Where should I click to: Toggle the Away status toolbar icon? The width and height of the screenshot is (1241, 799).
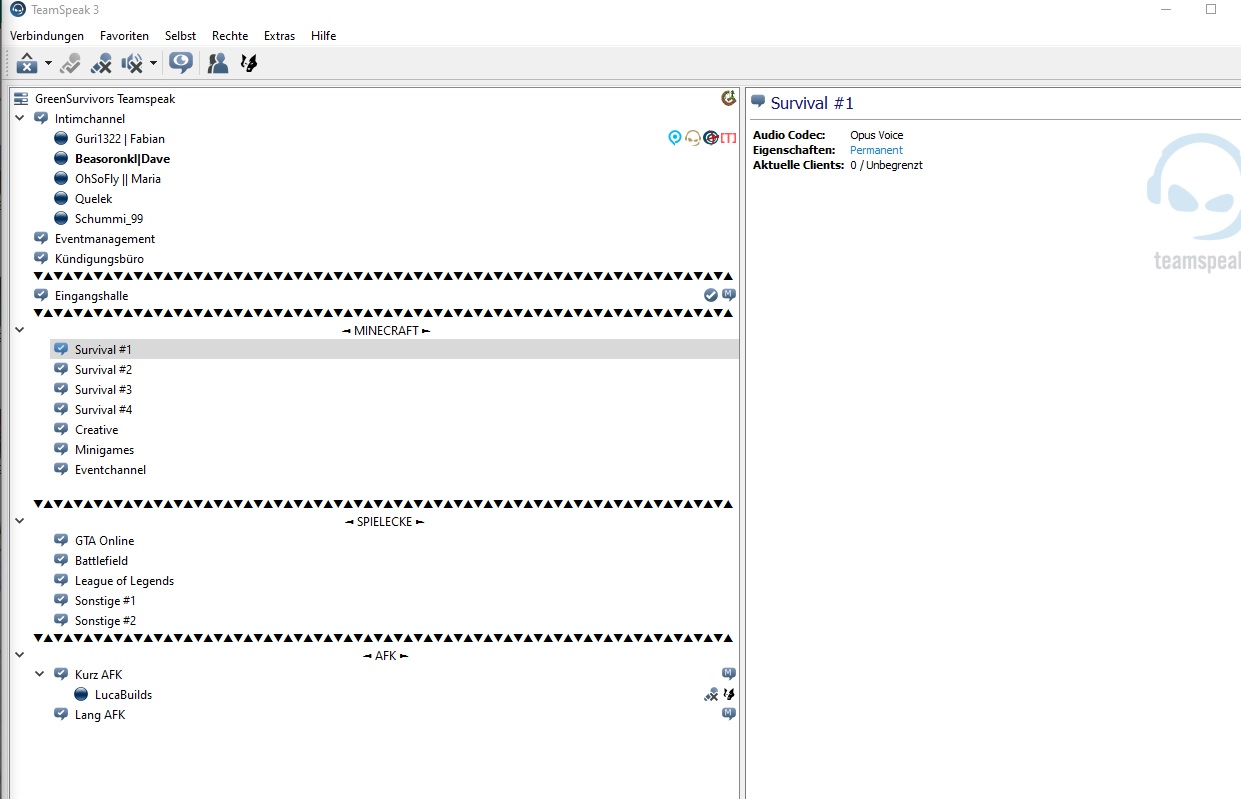[x=181, y=64]
